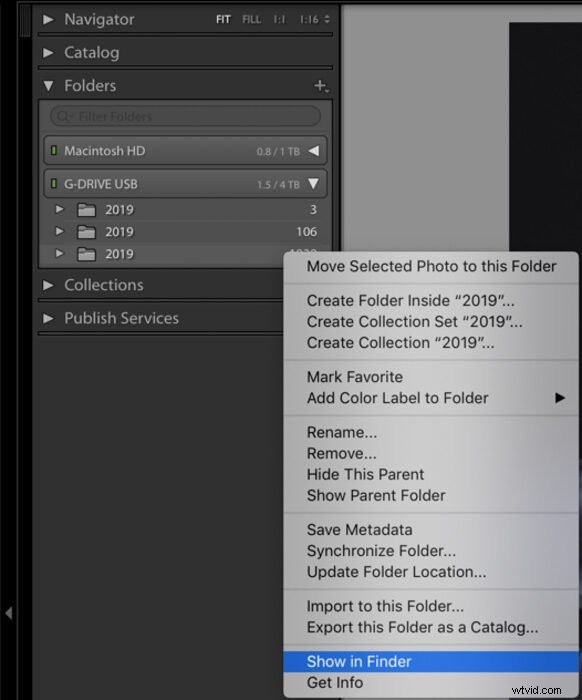Choose Move Selected Photo to this Folder
Image resolution: width=582 pixels, height=700 pixels.
(x=431, y=267)
